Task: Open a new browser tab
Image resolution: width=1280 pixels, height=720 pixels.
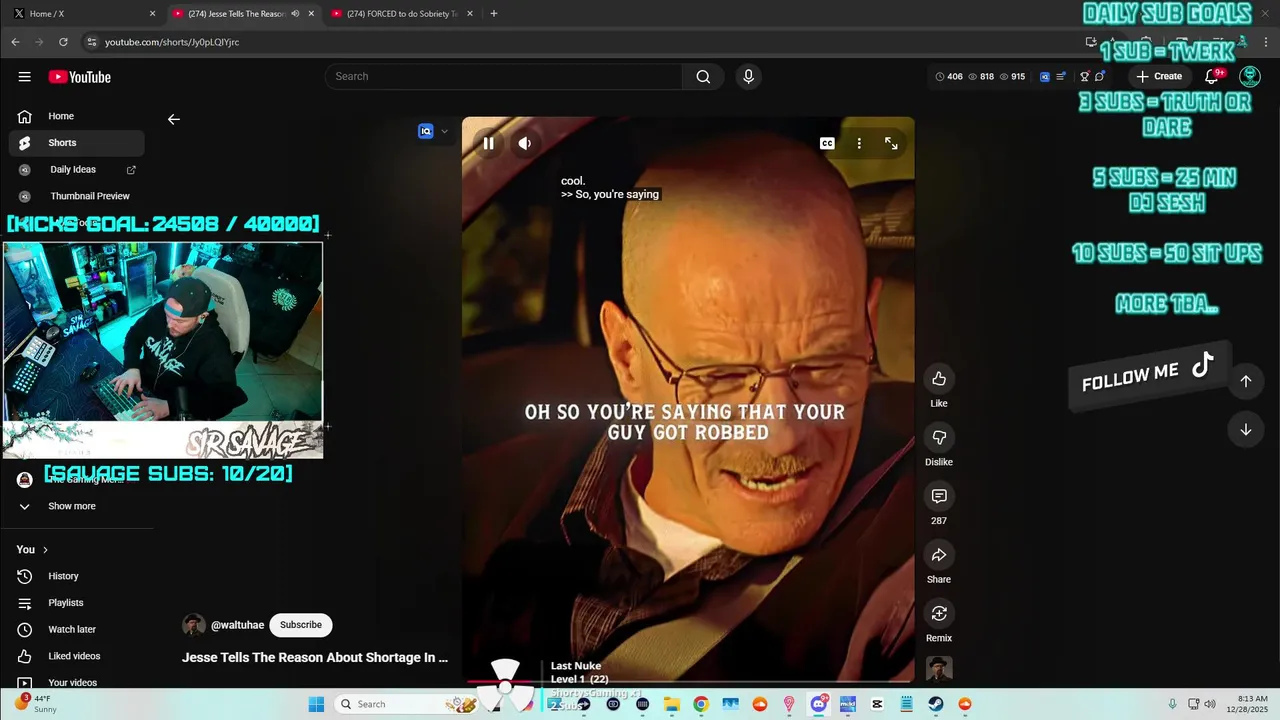Action: pos(494,14)
